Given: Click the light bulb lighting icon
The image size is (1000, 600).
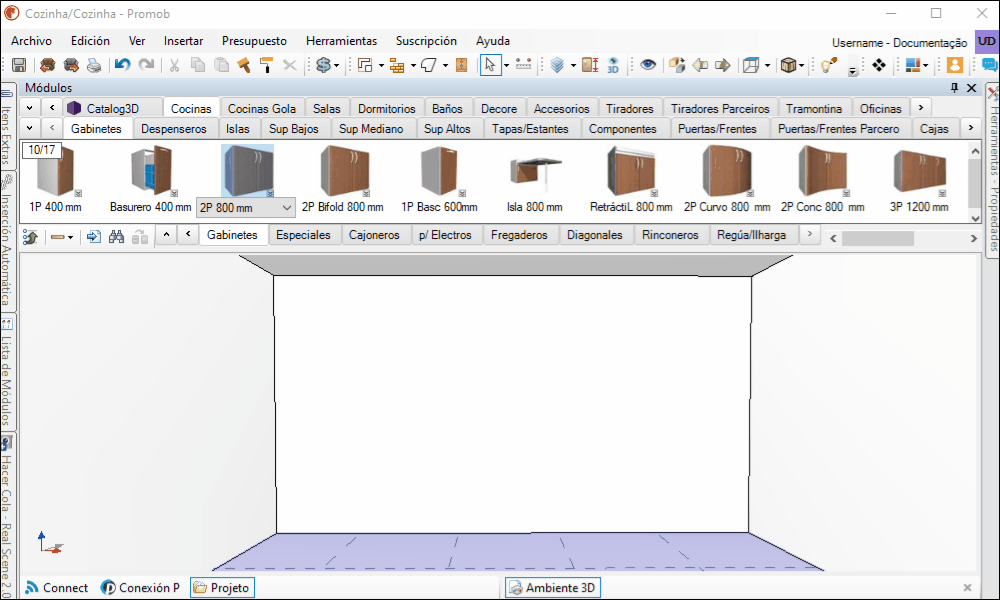Looking at the screenshot, I should [x=828, y=65].
